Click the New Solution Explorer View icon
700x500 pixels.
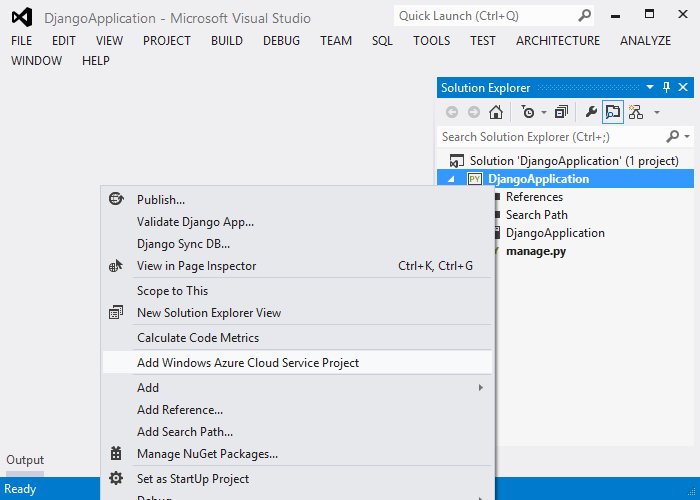click(x=116, y=312)
